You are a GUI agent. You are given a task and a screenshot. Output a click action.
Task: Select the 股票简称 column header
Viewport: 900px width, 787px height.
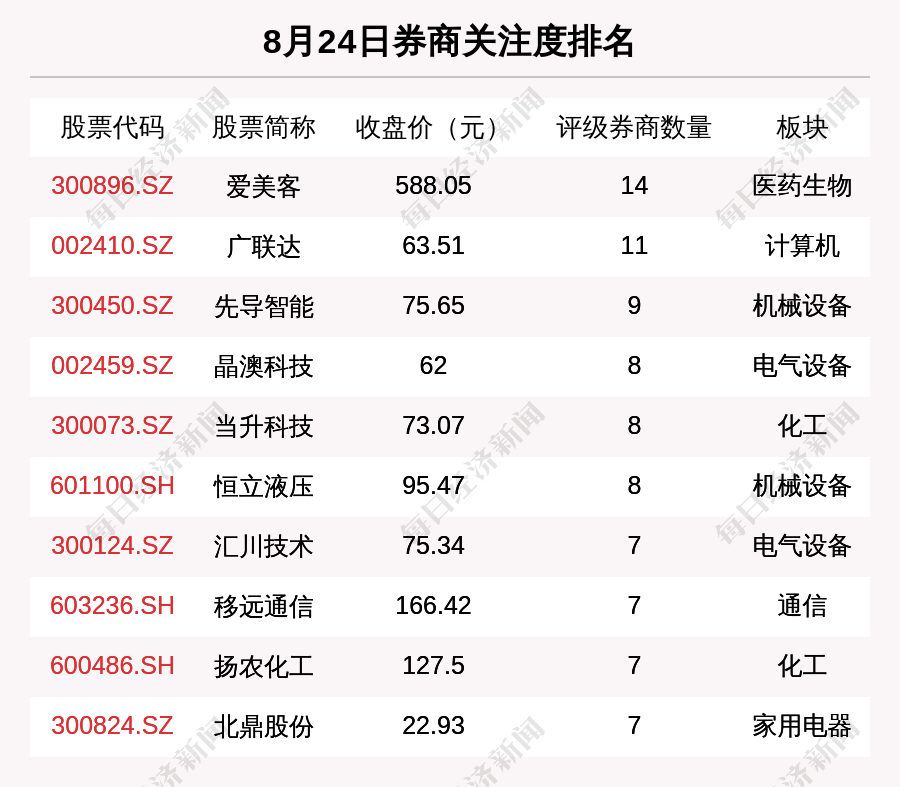[x=263, y=127]
